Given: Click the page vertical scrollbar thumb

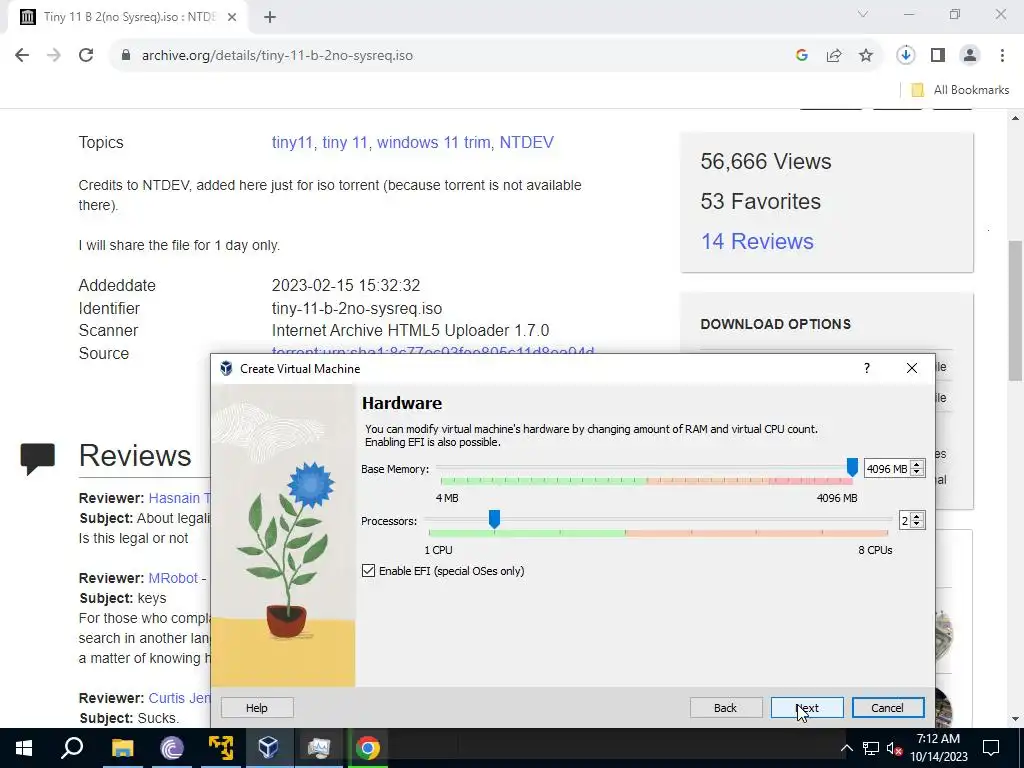Looking at the screenshot, I should coord(1015,310).
